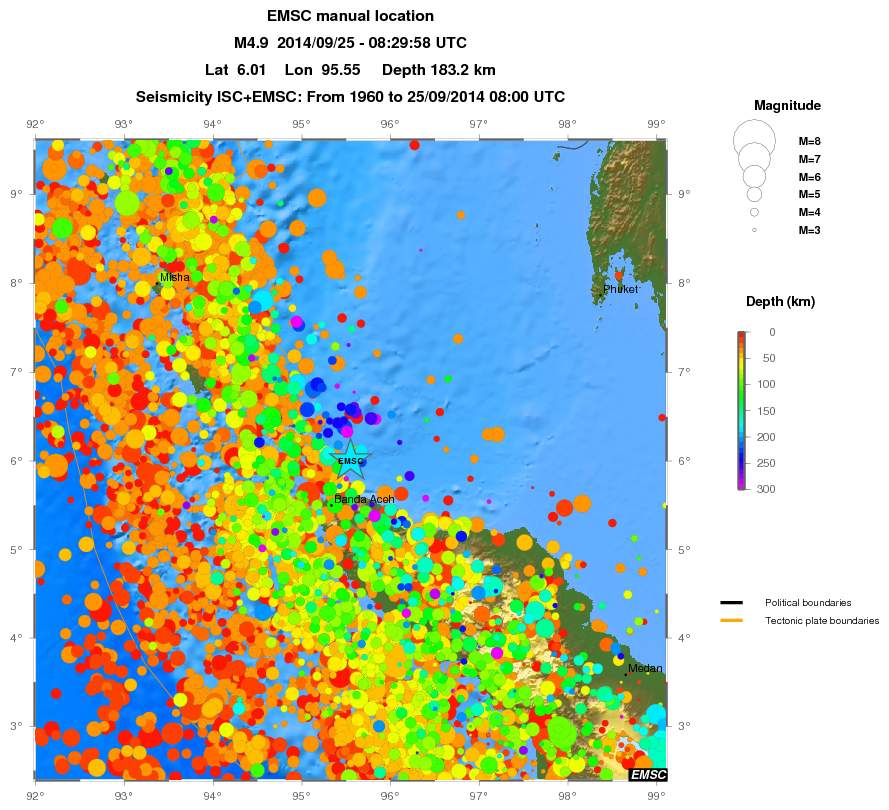This screenshot has width=889, height=810.
Task: Click the Medan city label
Action: [645, 668]
